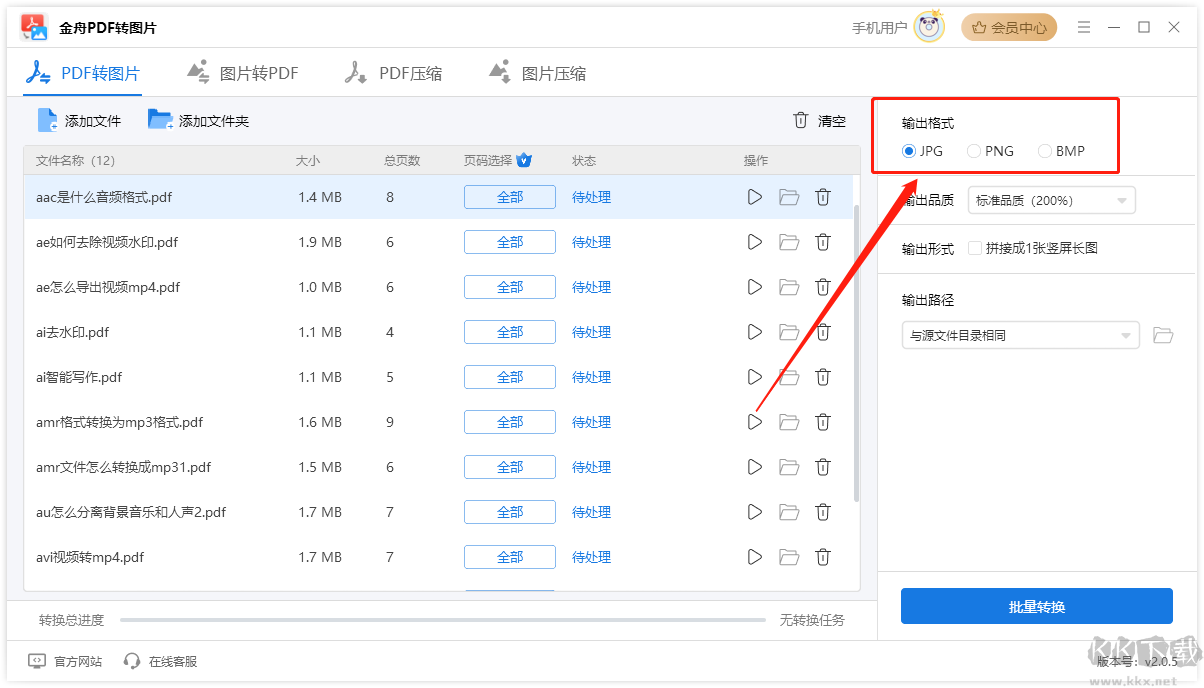1204x688 pixels.
Task: Delete ai去水印.pdf from the list
Action: [x=823, y=332]
